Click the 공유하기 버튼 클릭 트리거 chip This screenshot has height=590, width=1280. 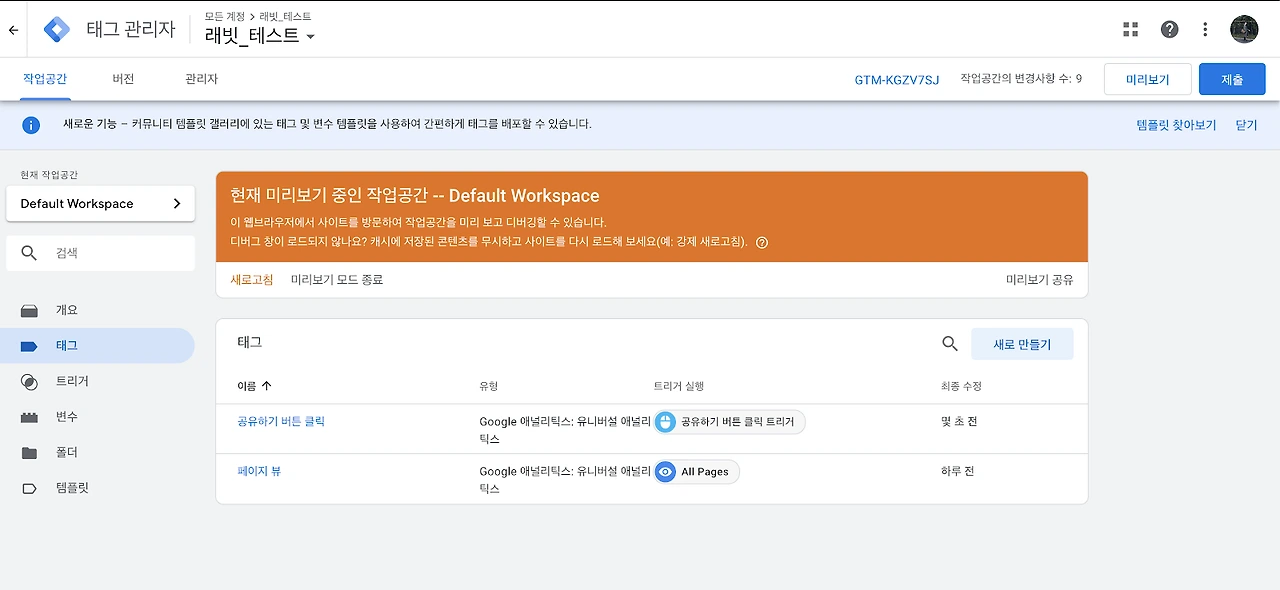point(729,422)
